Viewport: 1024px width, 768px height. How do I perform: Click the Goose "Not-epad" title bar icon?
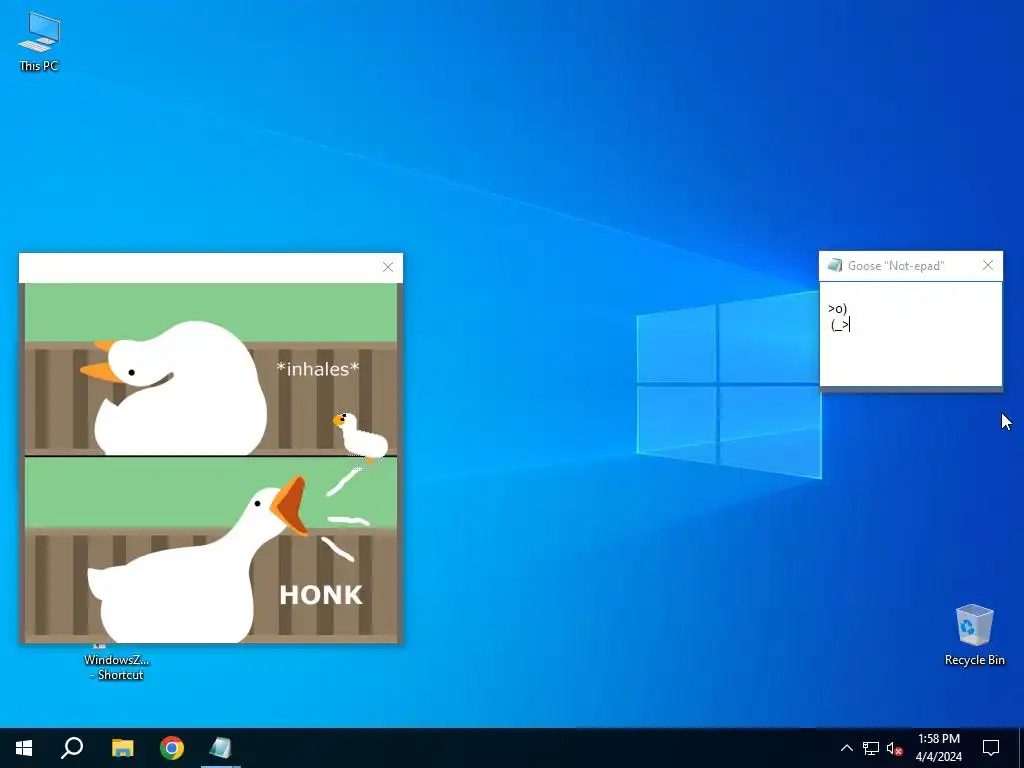pos(835,265)
